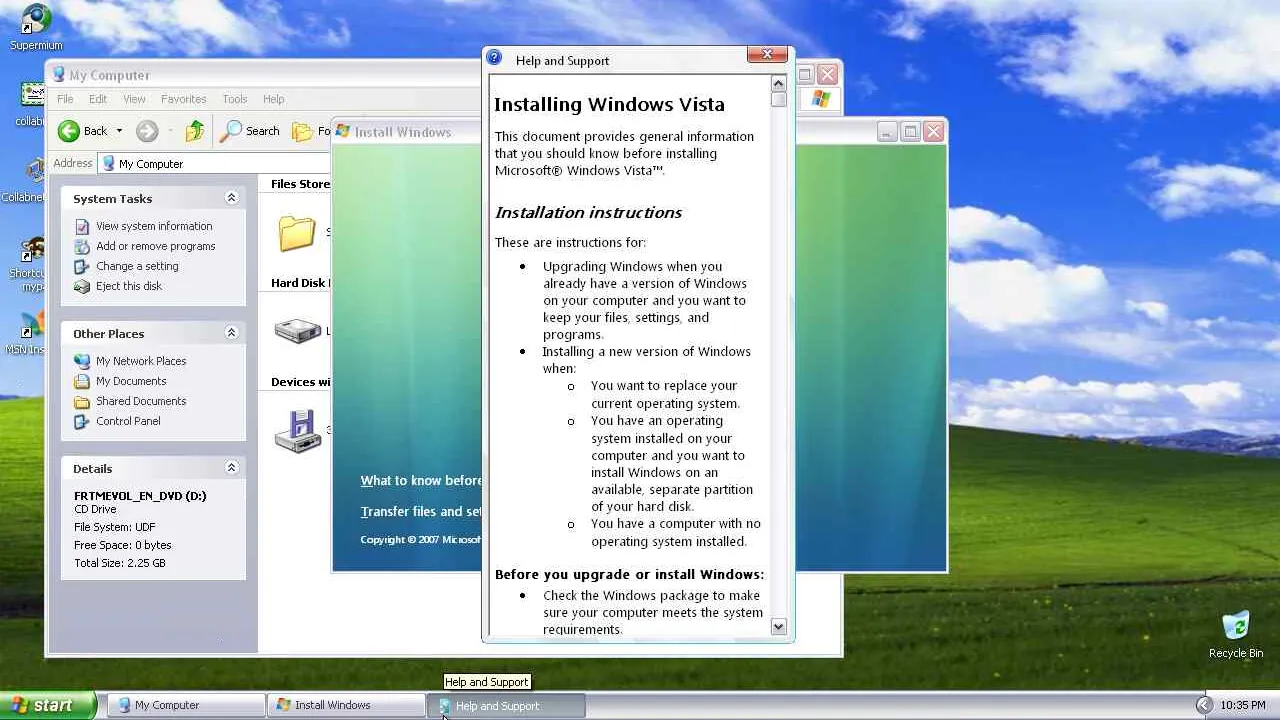The height and width of the screenshot is (720, 1280).
Task: Switch to Install Windows on the taskbar
Action: (347, 705)
